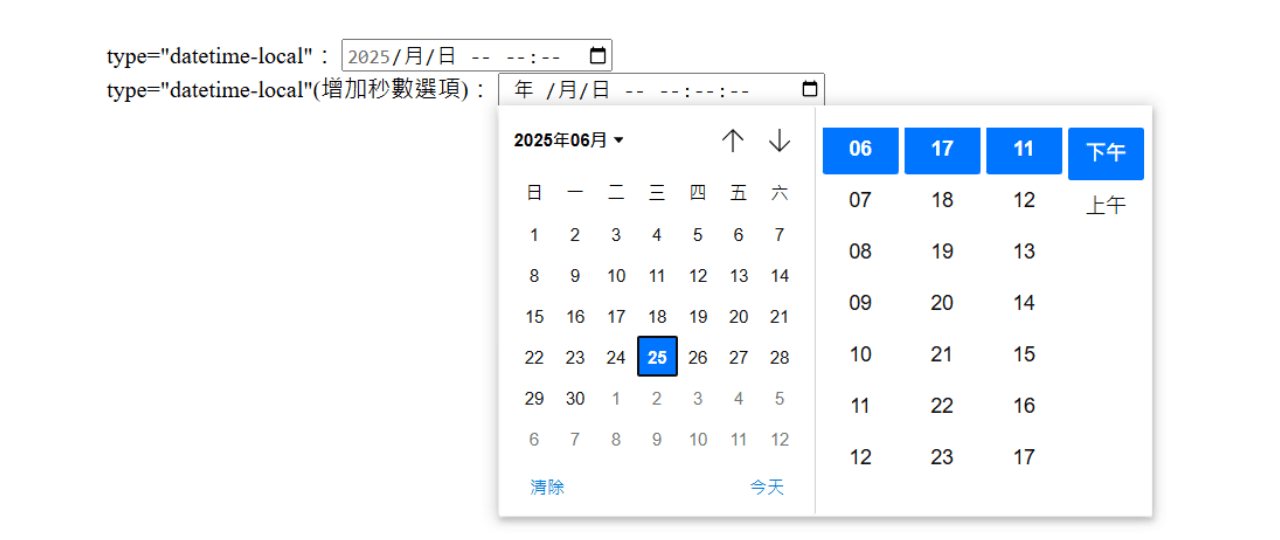Choose June 30 in calendar
1280x540 pixels.
coord(575,398)
